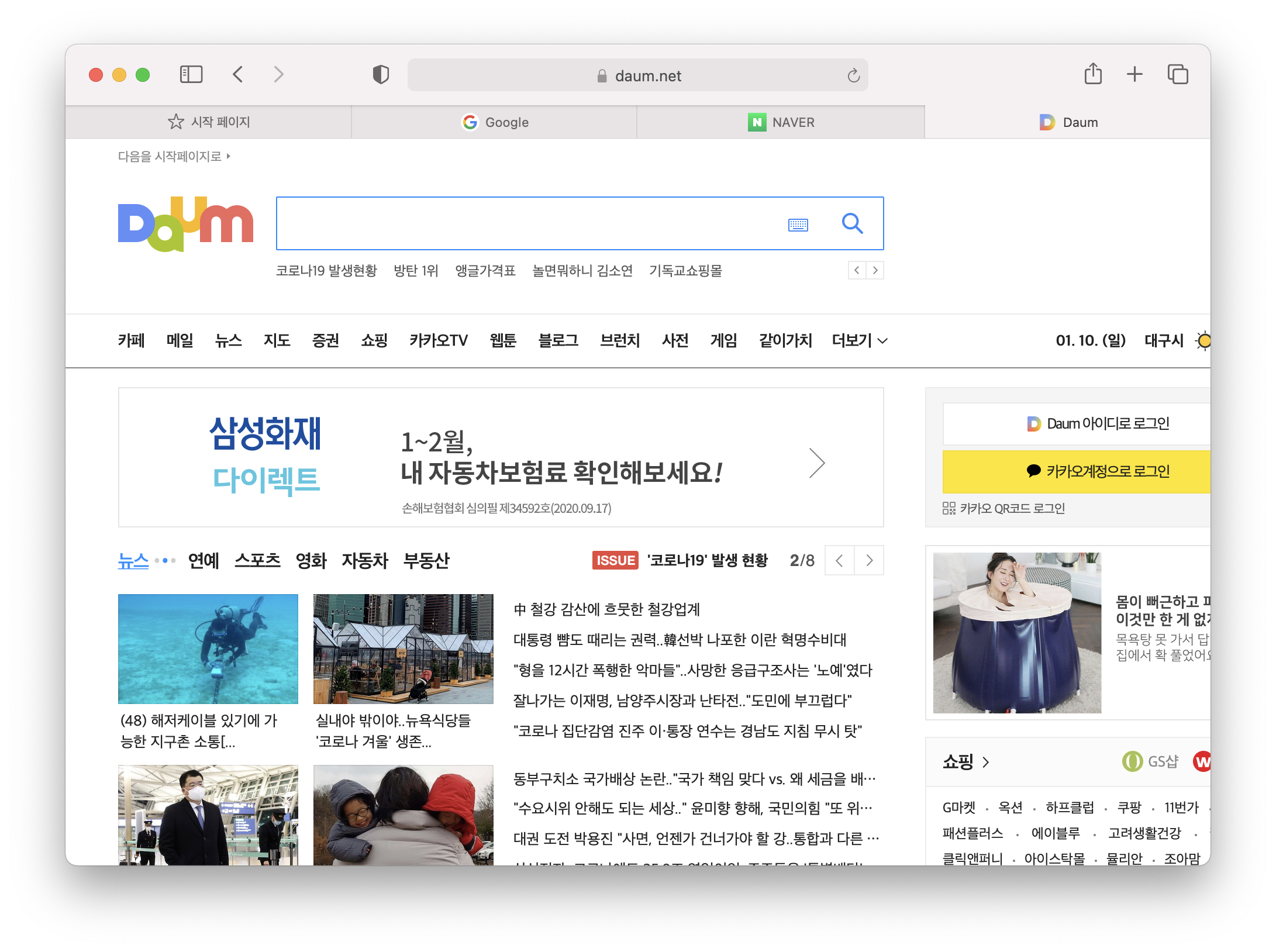
Task: Click next arrow in trending keywords
Action: [875, 270]
